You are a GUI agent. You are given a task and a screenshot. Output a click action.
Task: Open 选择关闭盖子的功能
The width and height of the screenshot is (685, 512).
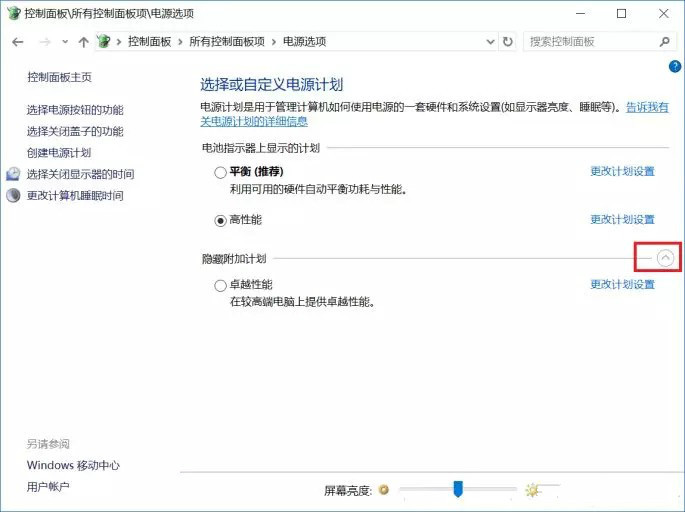click(x=75, y=131)
